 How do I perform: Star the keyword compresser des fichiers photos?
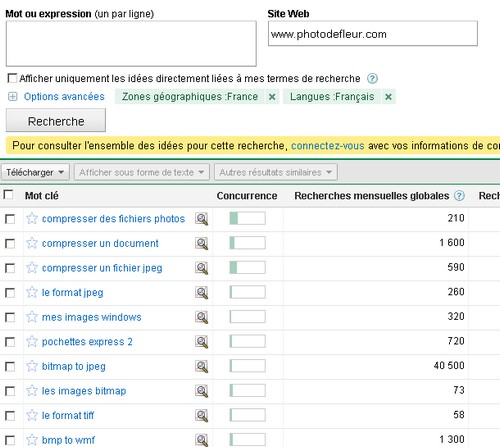[x=32, y=219]
